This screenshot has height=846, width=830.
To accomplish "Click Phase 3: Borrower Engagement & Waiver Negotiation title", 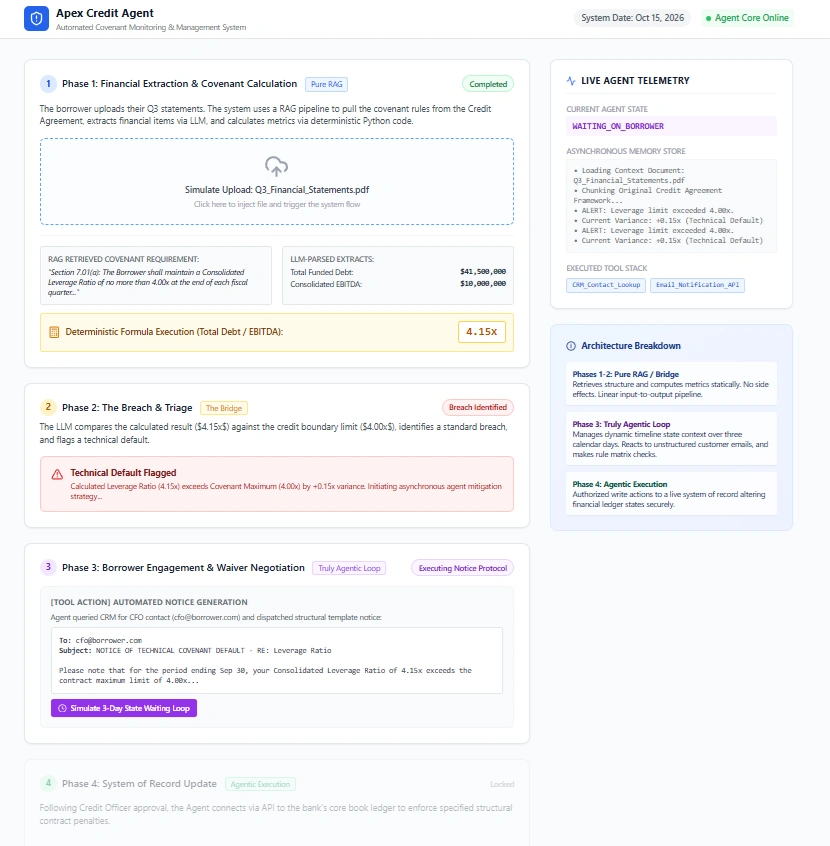I will coord(183,568).
